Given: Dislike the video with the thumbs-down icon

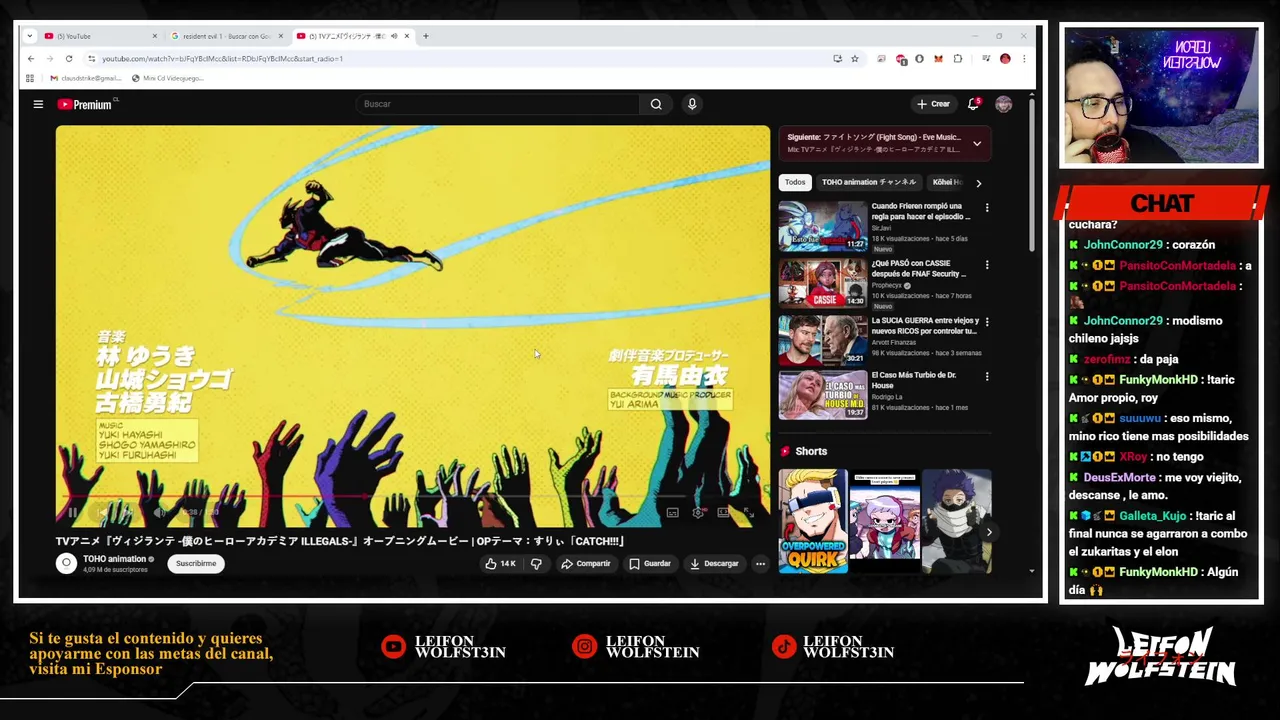Looking at the screenshot, I should coord(536,564).
